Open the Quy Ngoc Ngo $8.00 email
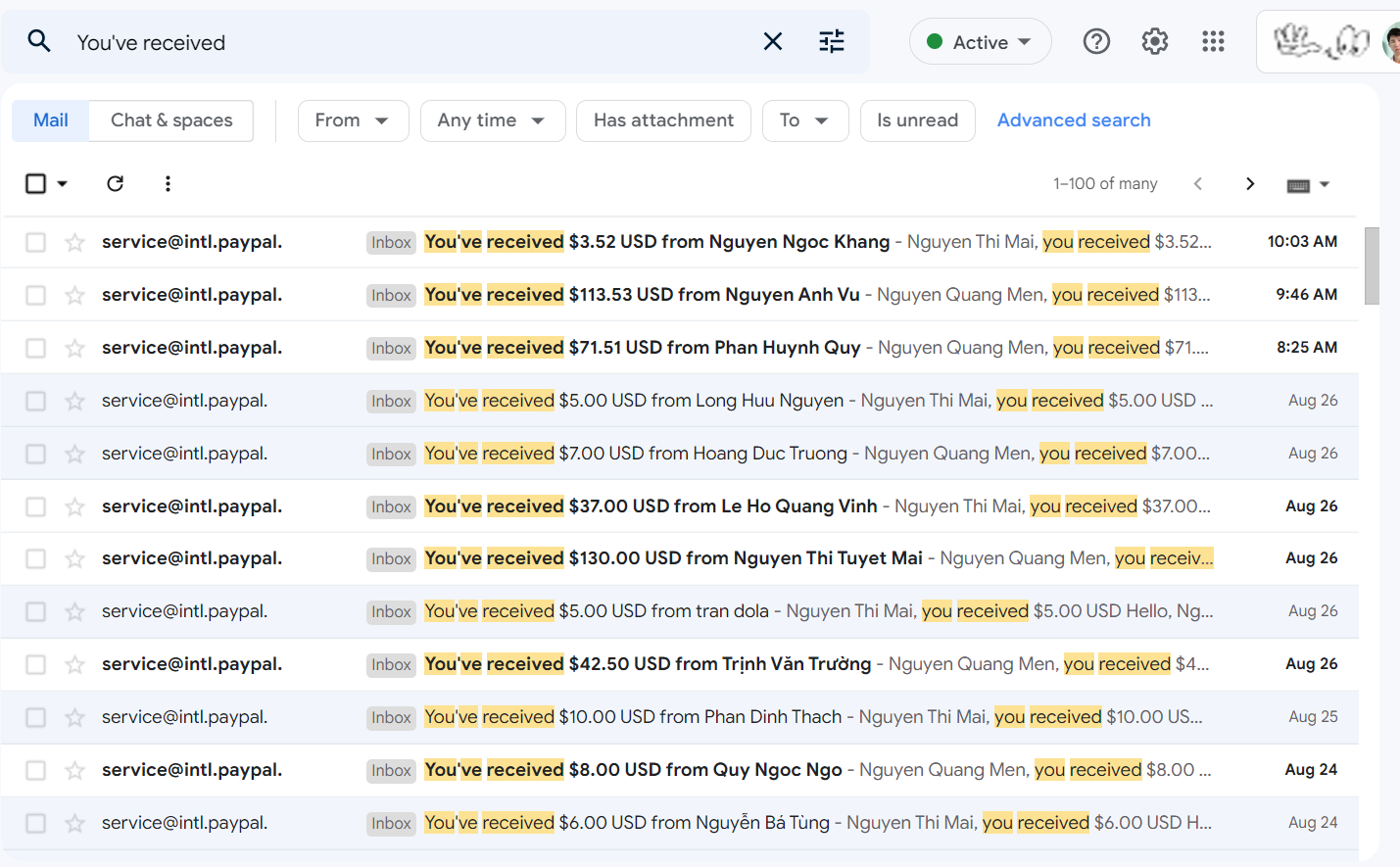This screenshot has width=1400, height=867. (679, 770)
